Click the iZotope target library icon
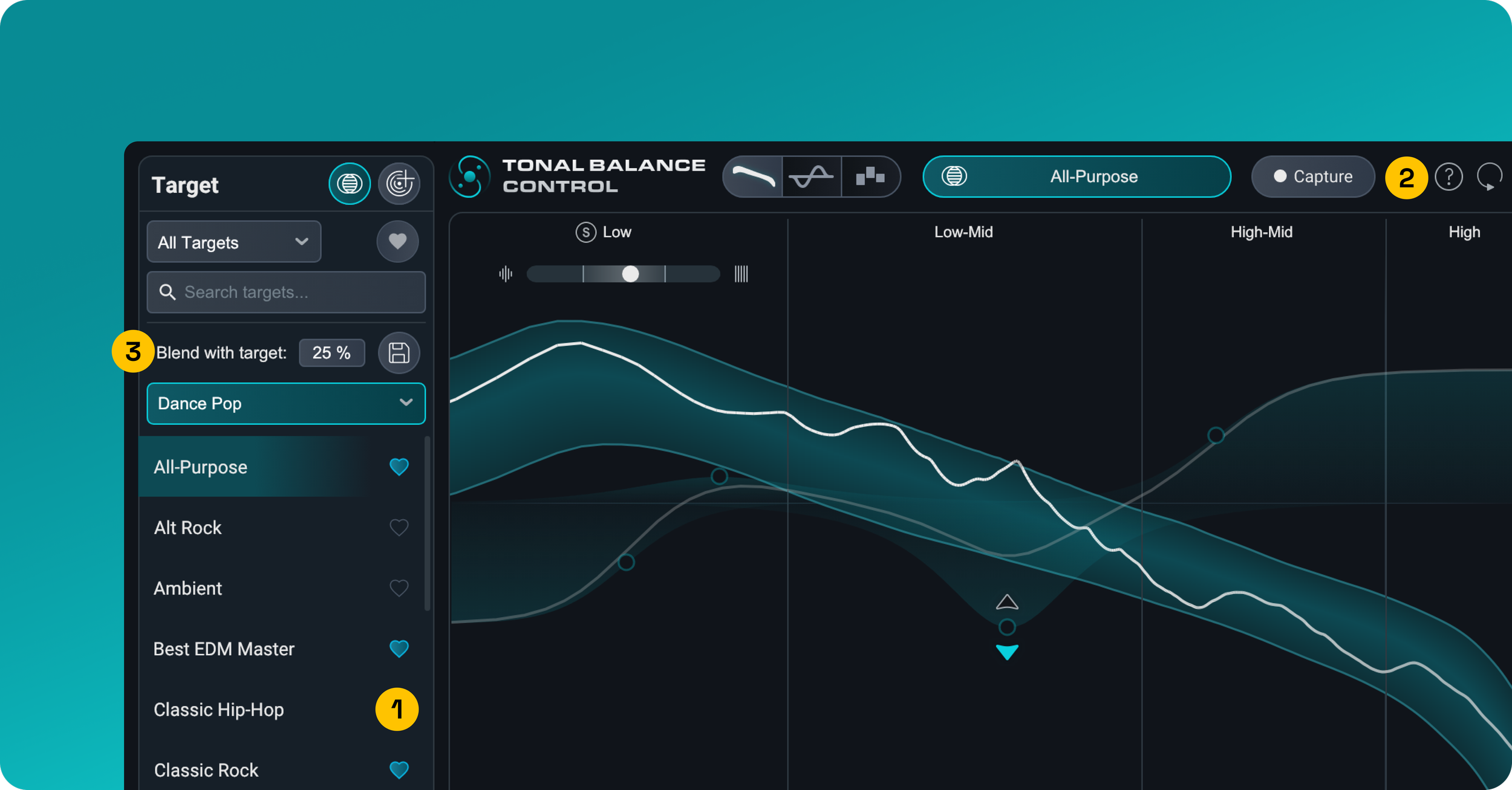This screenshot has height=790, width=1512. click(350, 183)
